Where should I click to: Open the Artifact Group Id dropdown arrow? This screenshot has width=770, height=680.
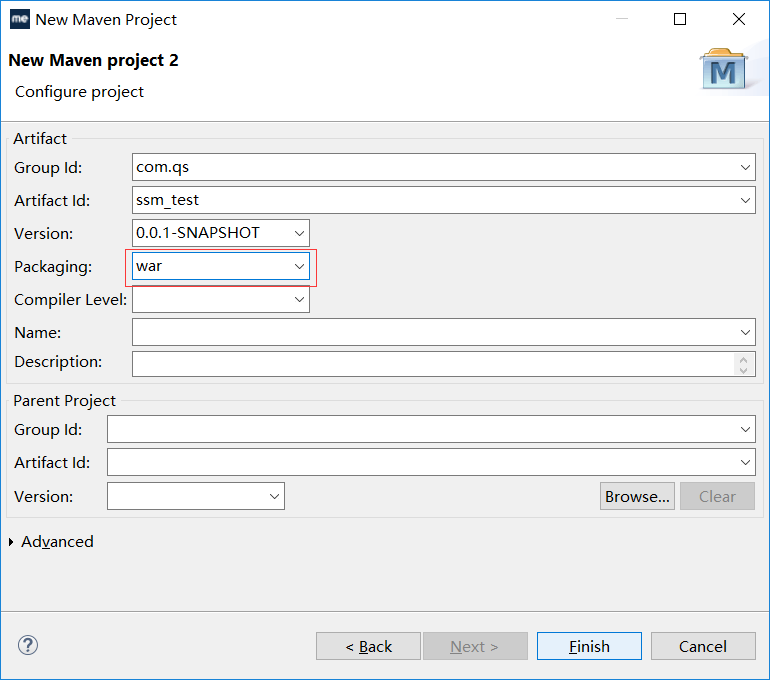tap(745, 167)
